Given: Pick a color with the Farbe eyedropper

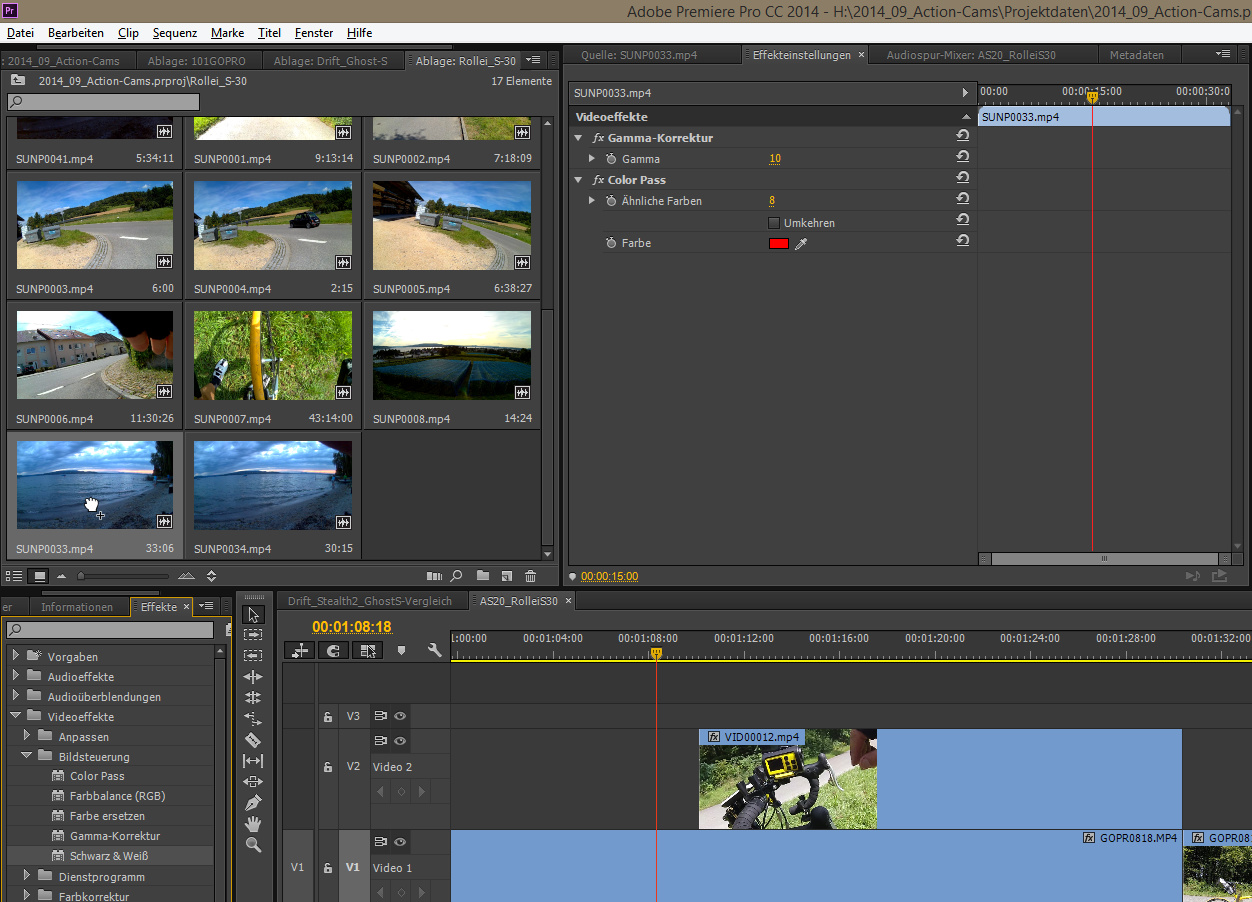Looking at the screenshot, I should pyautogui.click(x=800, y=243).
